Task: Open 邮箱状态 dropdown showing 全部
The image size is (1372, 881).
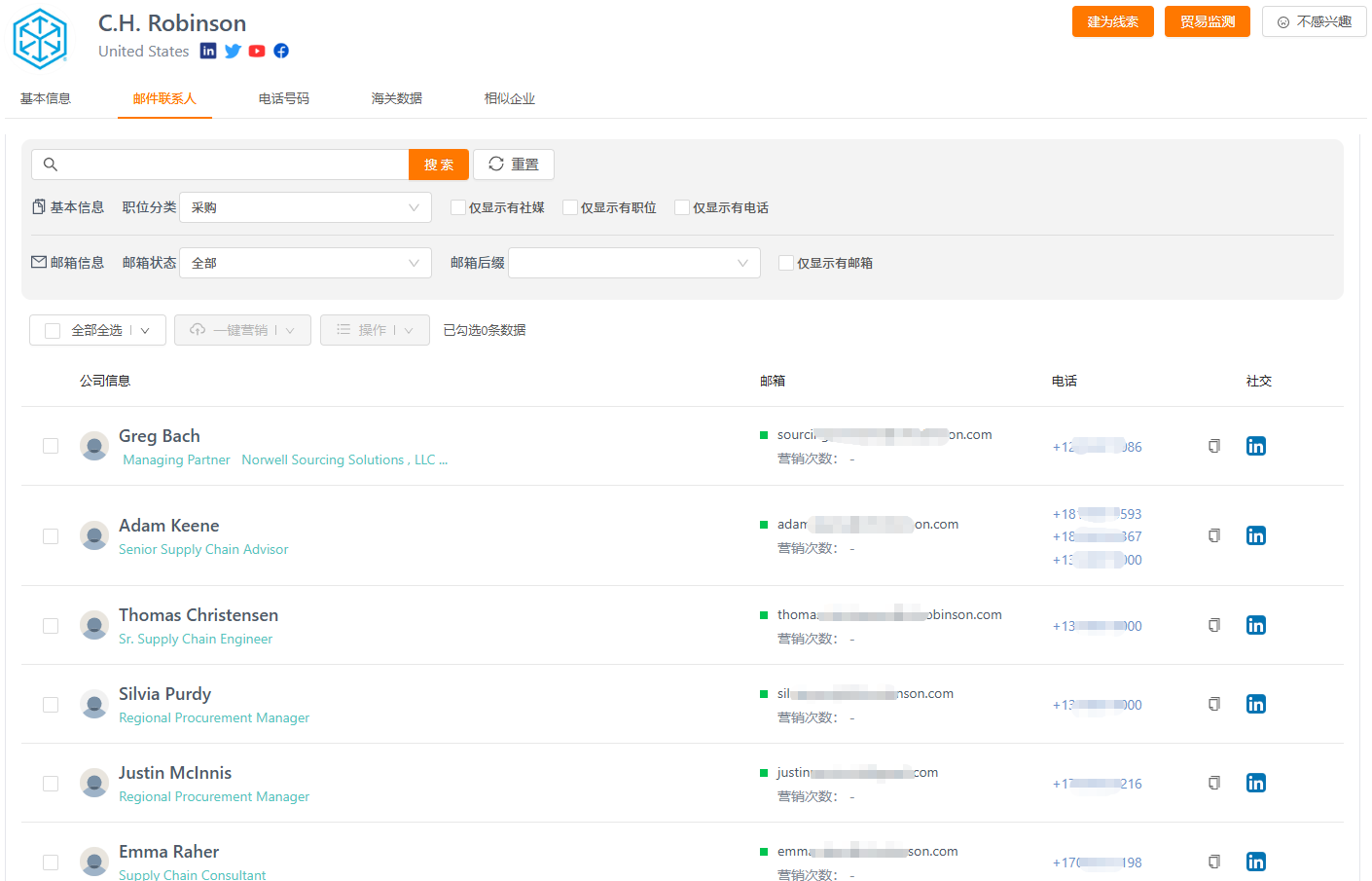Action: pos(306,263)
